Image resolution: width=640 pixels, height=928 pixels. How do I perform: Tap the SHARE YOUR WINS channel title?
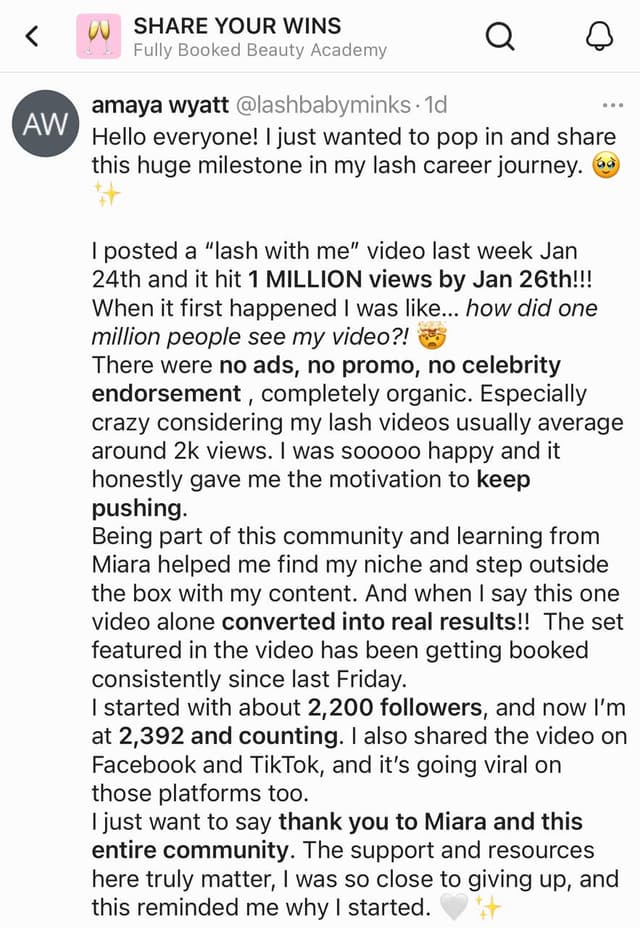[x=237, y=26]
